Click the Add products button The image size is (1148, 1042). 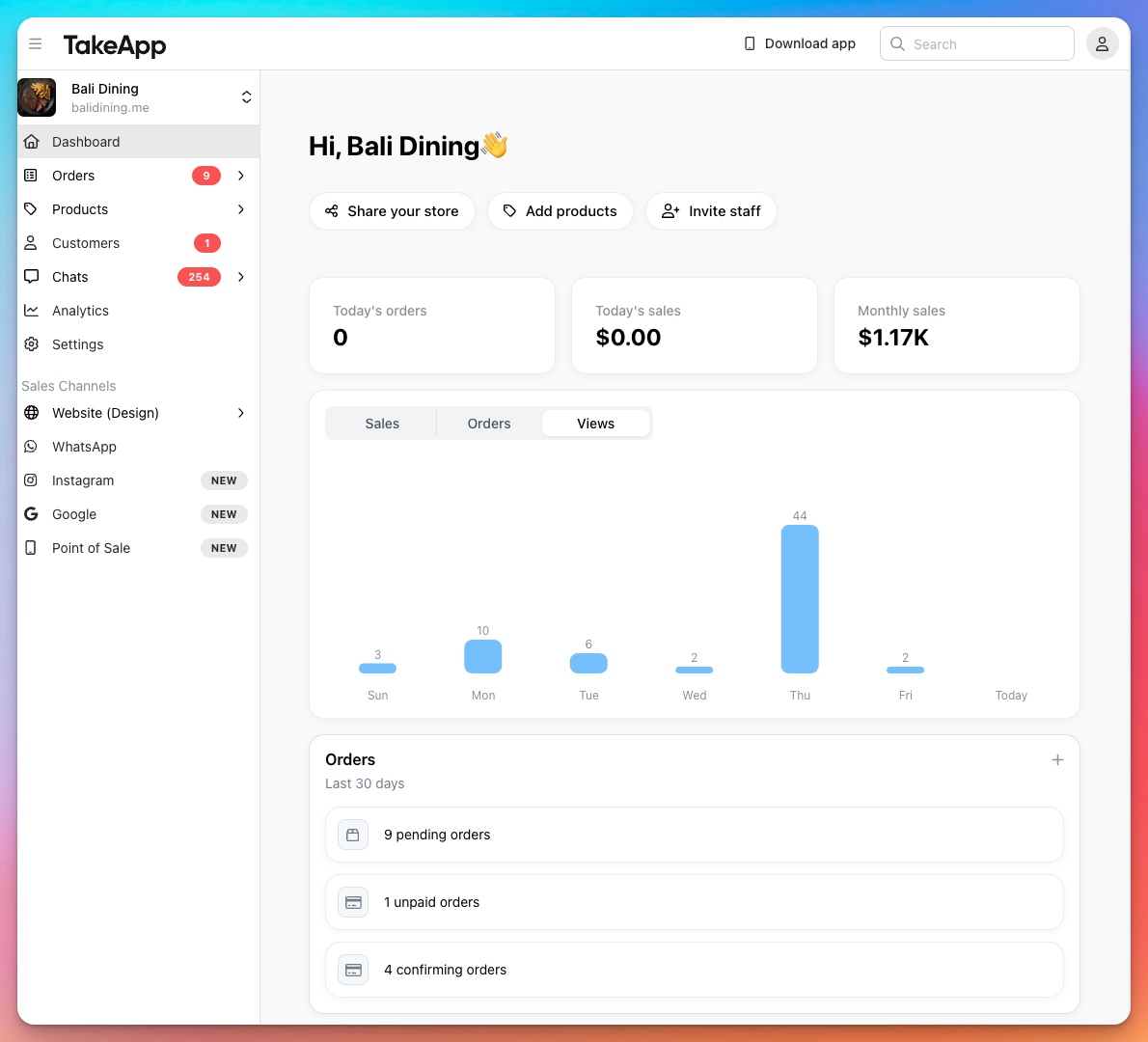[560, 211]
